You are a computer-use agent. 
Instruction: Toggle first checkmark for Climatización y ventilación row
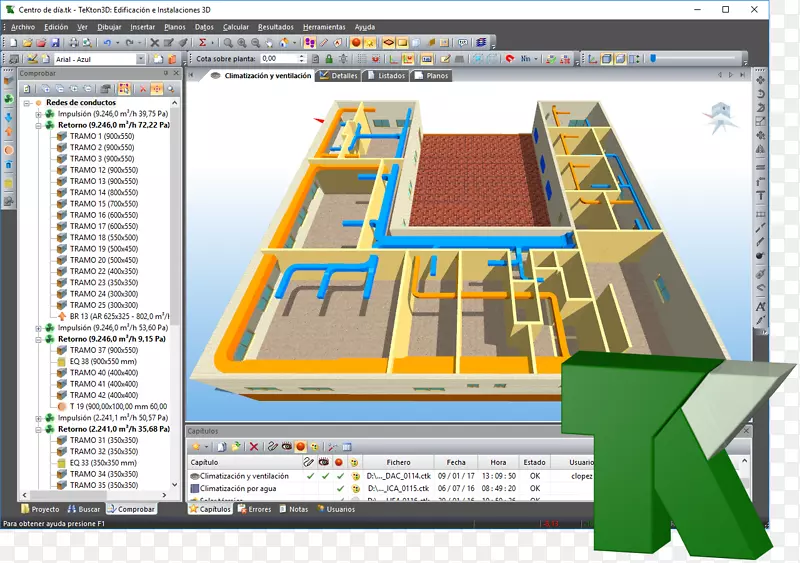(x=310, y=476)
